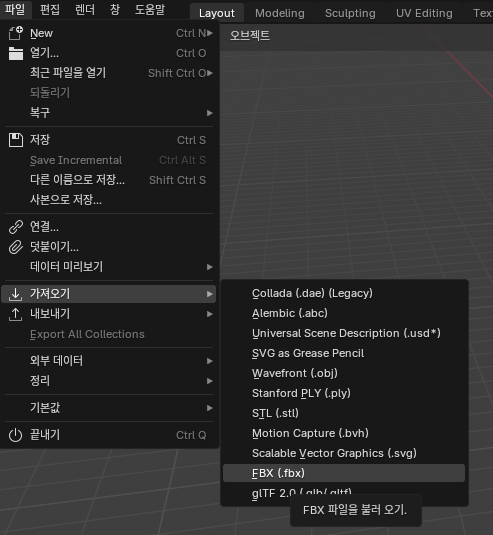This screenshot has width=493, height=535.
Task: Expand the 데이터 미리보기 submenu arrow
Action: (210, 267)
